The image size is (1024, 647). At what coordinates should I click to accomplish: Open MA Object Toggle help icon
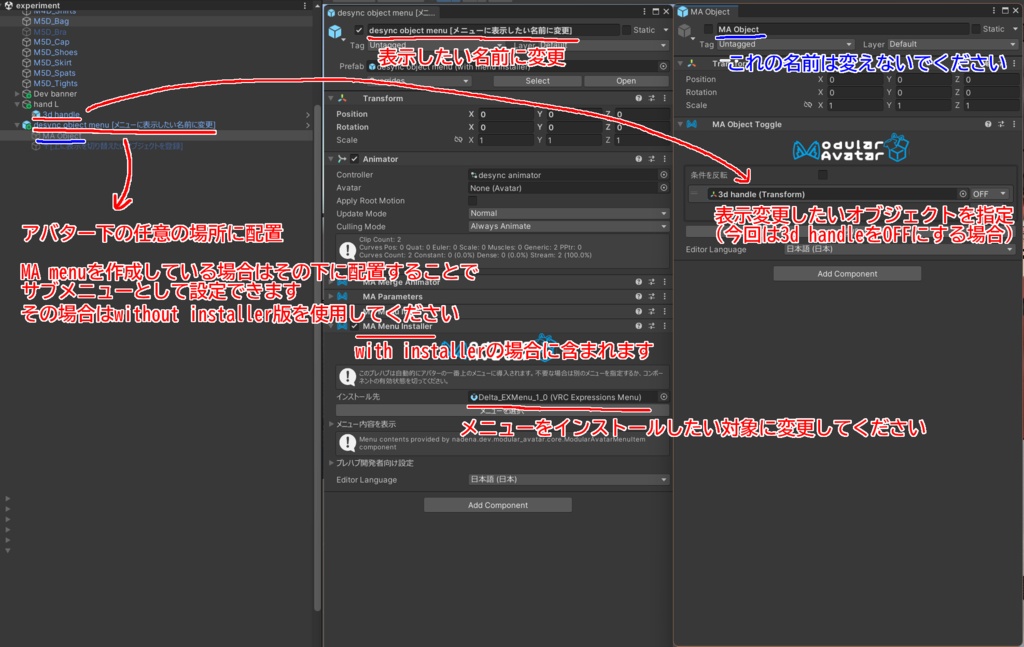pos(987,124)
